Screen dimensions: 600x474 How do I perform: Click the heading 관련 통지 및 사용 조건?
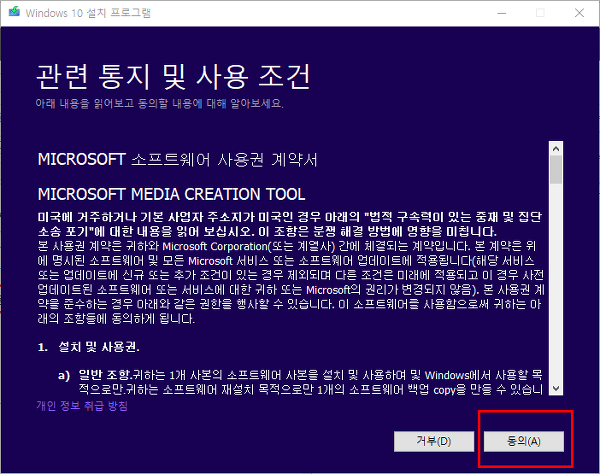pos(173,77)
